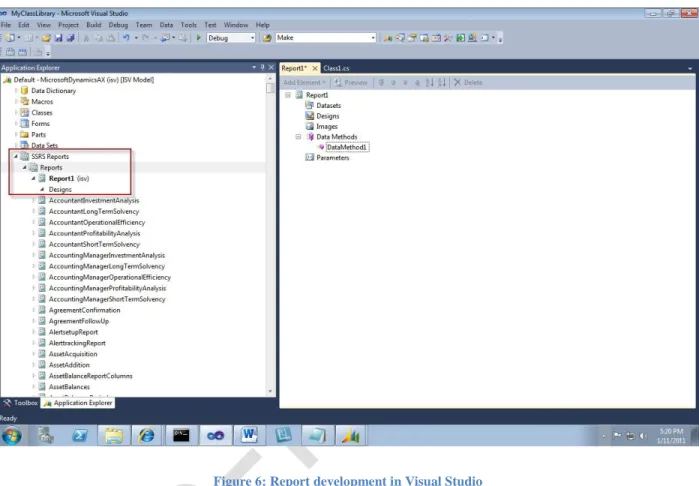Click the Toolbox wrench icon in the toolbar

448,38
